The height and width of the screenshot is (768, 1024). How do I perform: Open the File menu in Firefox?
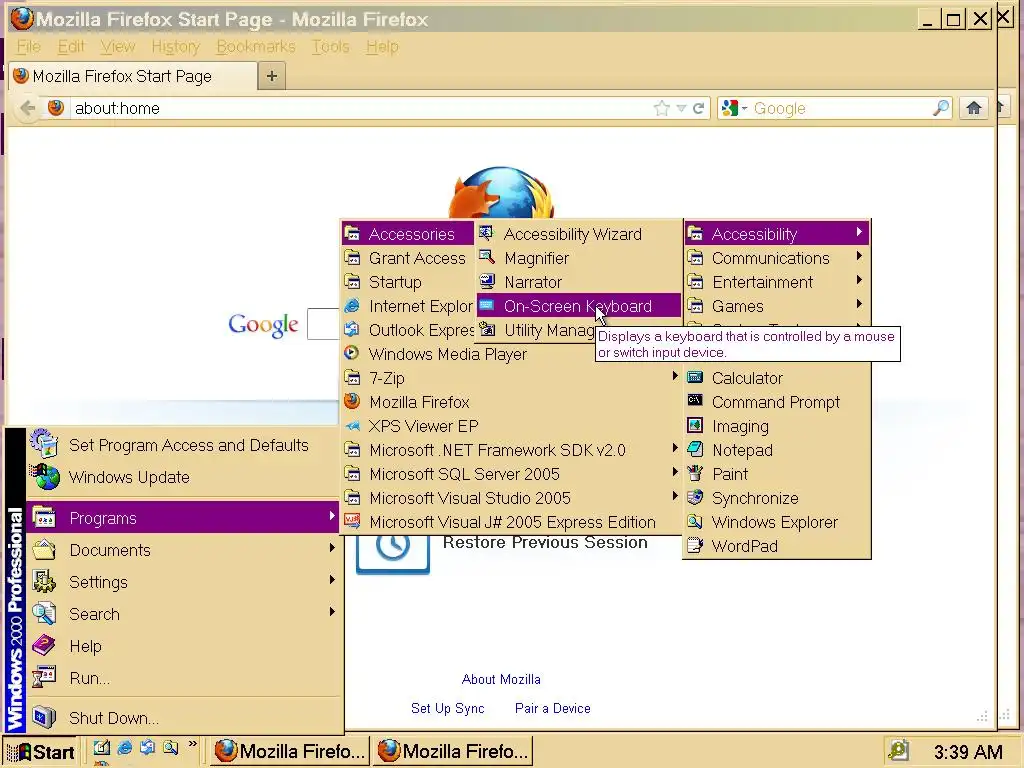pyautogui.click(x=28, y=46)
